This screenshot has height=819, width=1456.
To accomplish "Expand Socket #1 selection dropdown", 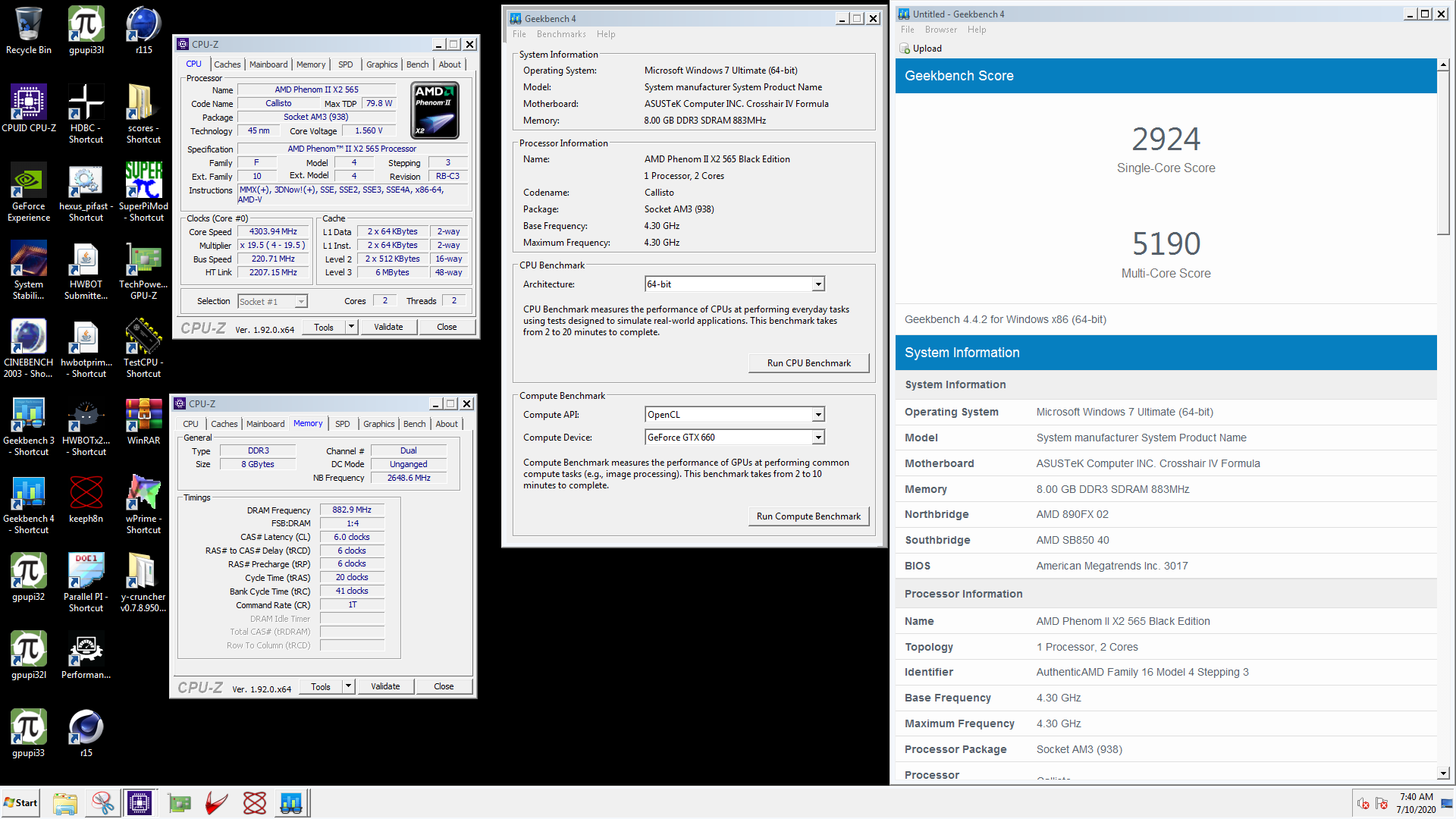I will click(301, 302).
